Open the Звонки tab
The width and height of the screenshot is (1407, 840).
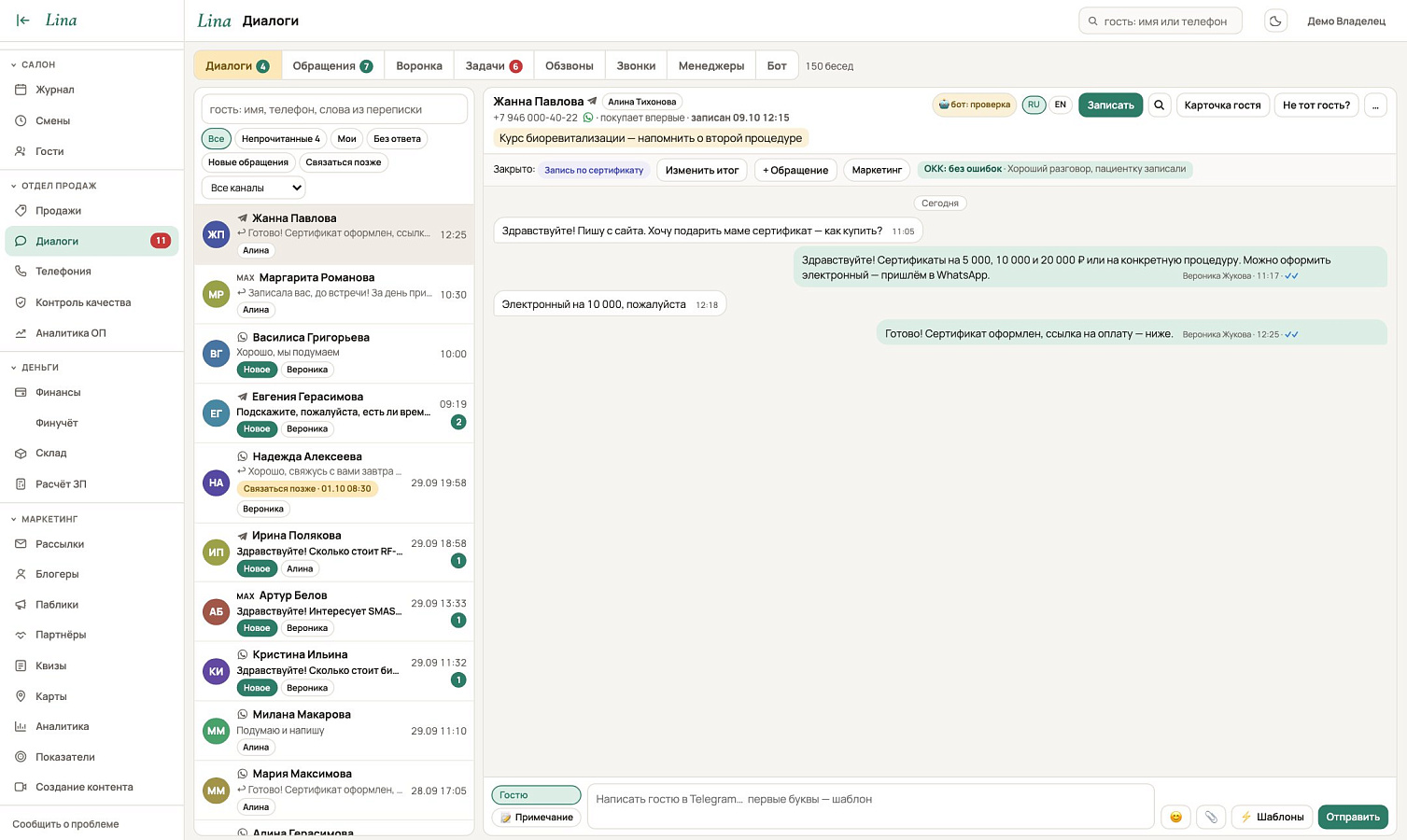tap(636, 65)
